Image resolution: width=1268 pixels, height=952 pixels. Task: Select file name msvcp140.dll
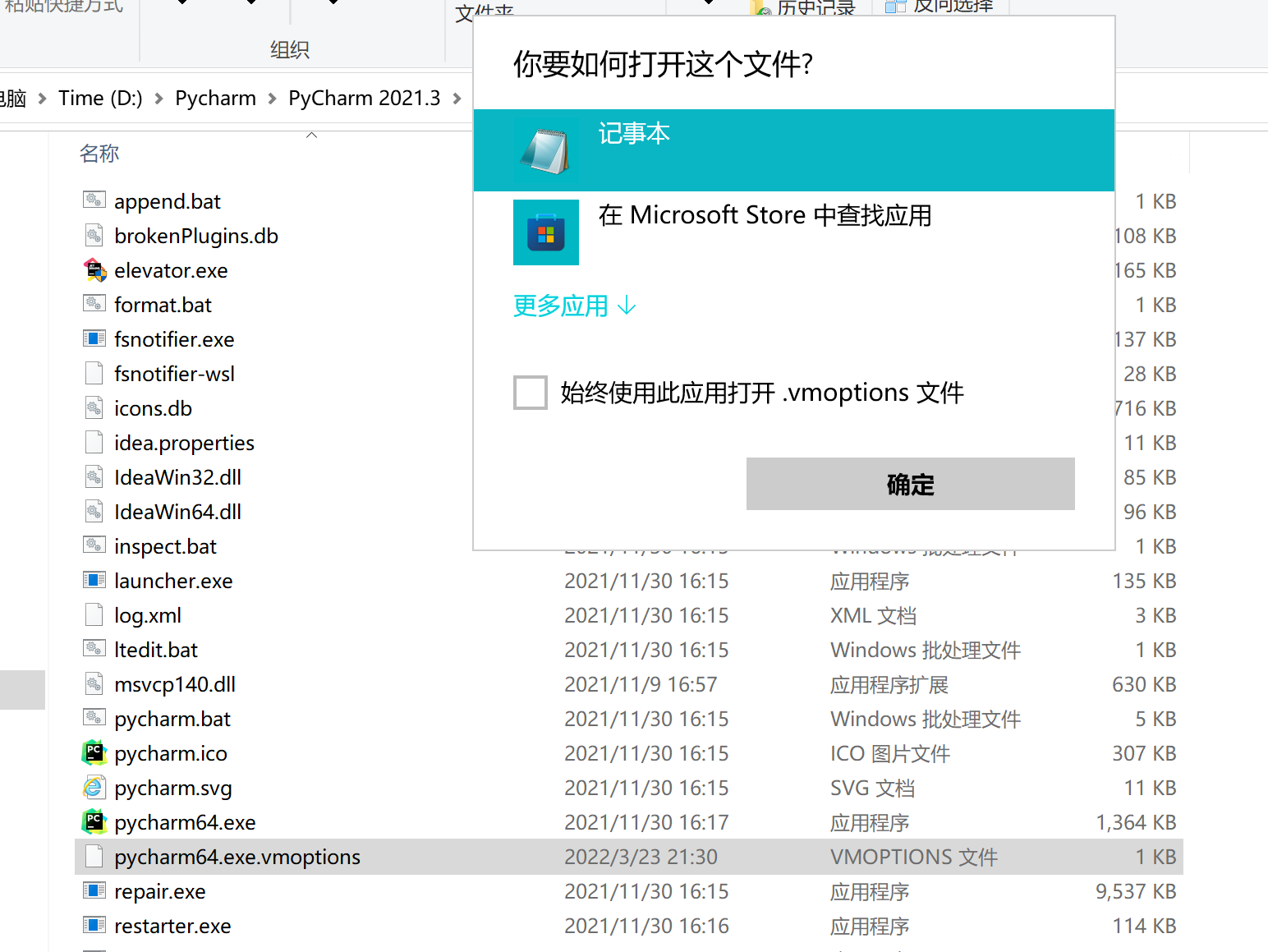tap(174, 684)
